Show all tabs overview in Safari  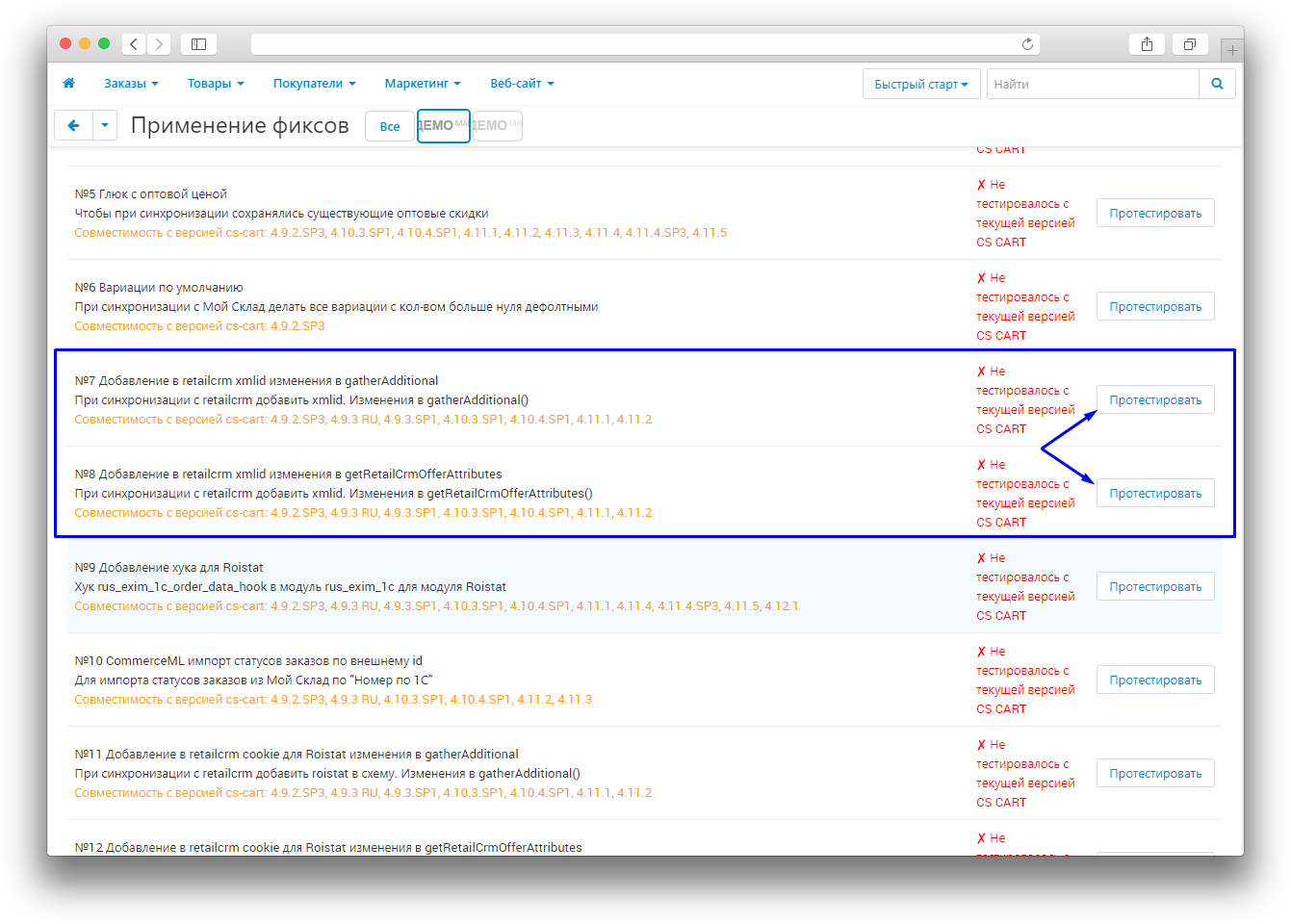point(1190,44)
